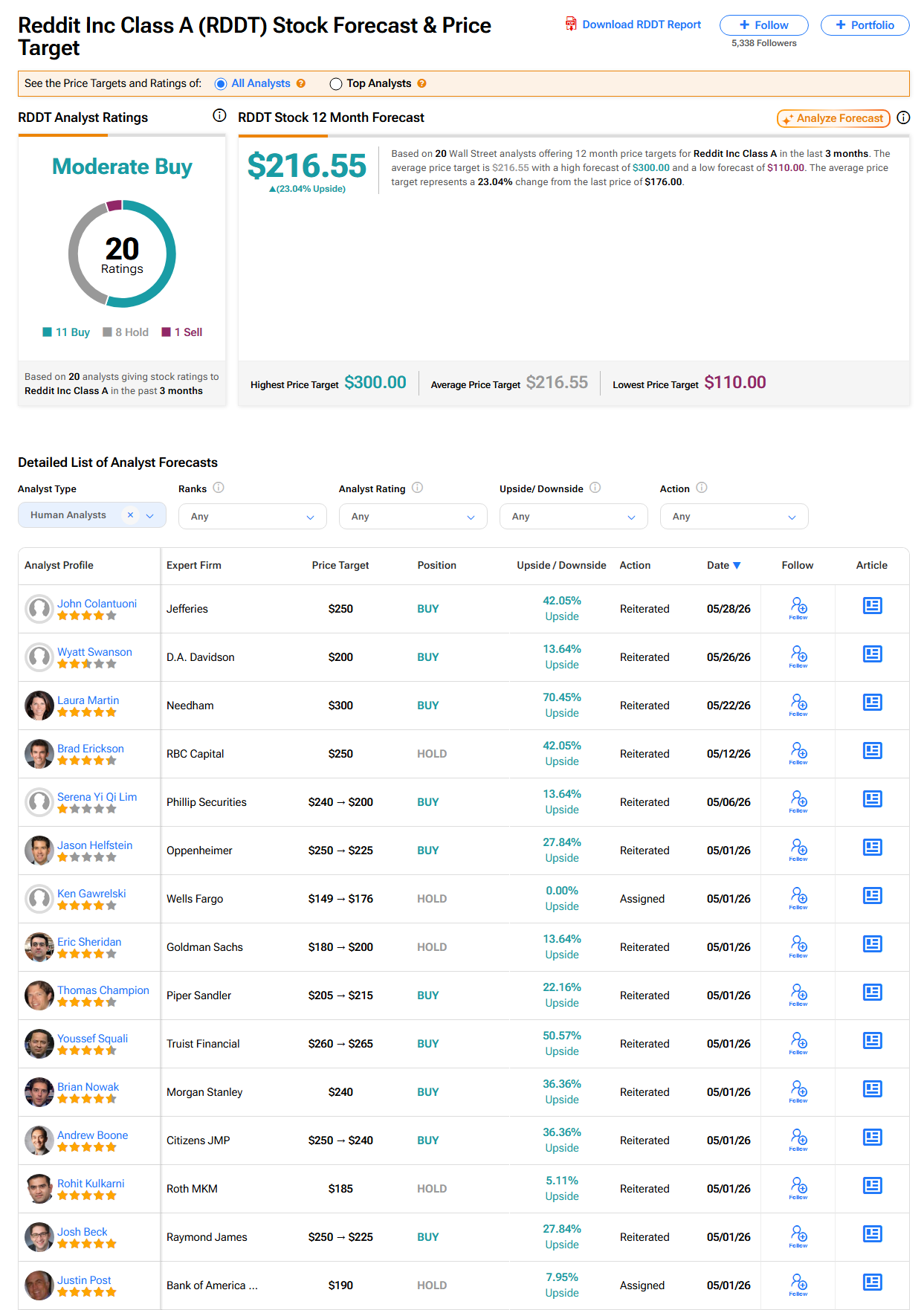924x1310 pixels.
Task: Click info icon beside Analyst Rating label
Action: pyautogui.click(x=417, y=488)
